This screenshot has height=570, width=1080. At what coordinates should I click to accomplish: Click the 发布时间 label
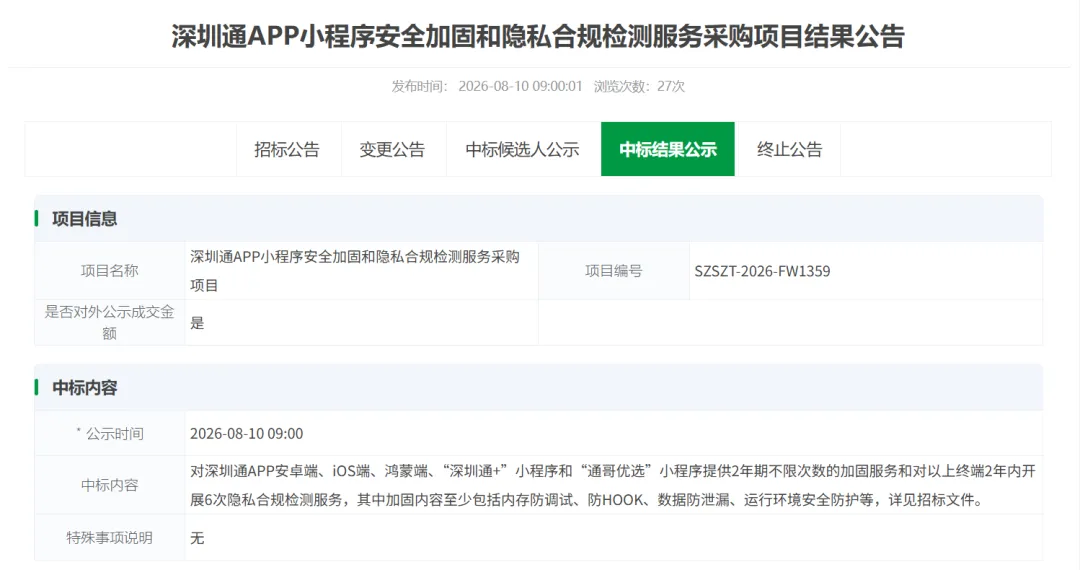tap(419, 86)
